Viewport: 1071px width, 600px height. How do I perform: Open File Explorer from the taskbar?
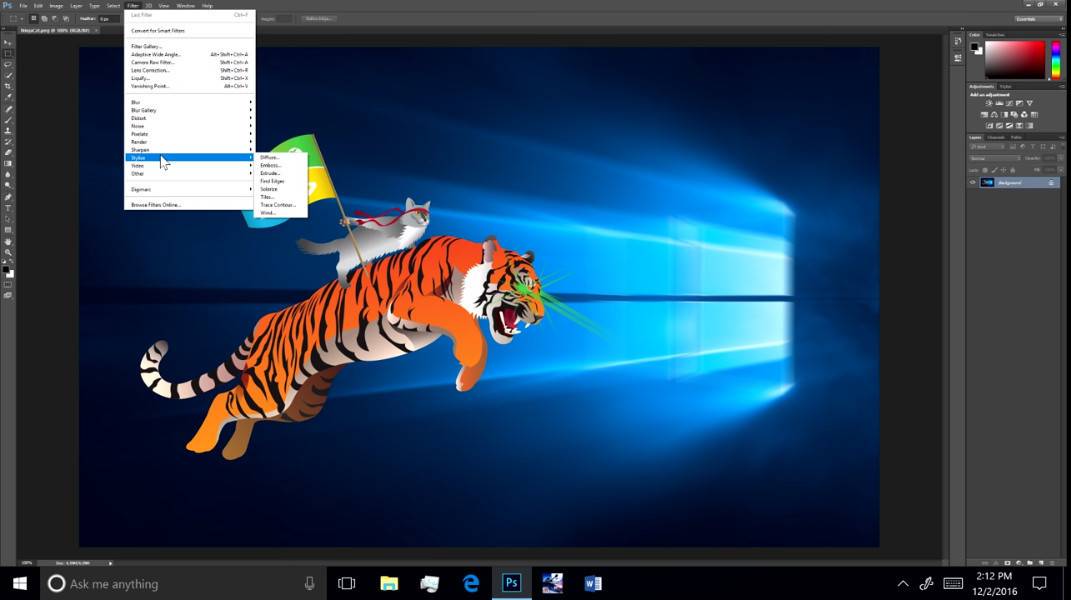point(389,583)
